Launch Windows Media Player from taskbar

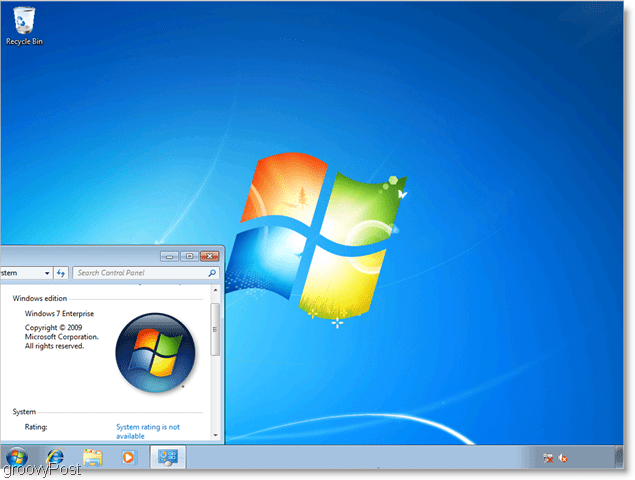[128, 457]
